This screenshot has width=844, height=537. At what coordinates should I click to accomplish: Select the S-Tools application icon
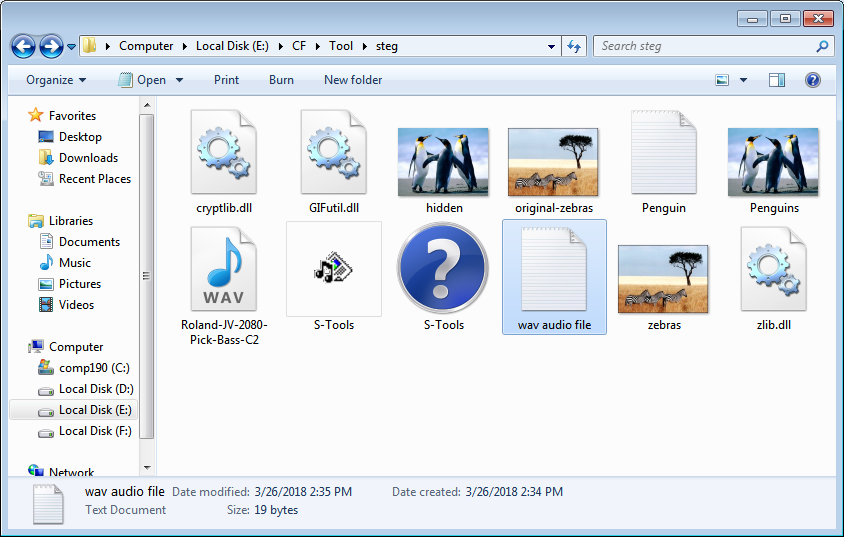(333, 269)
